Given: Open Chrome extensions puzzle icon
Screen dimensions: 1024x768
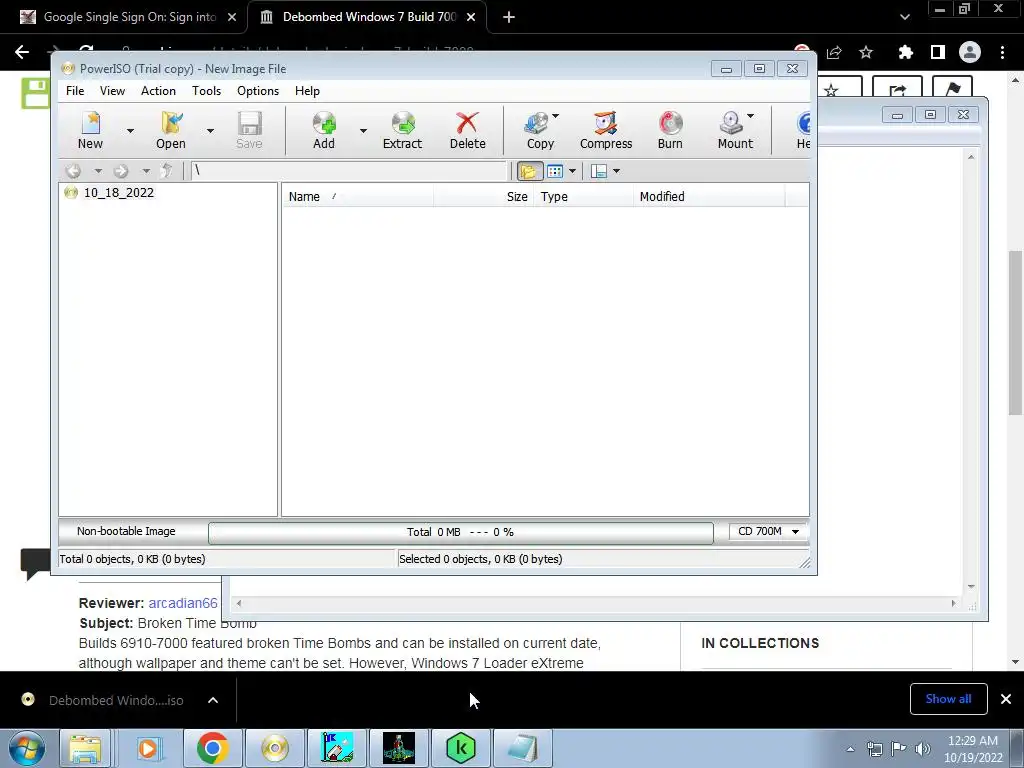Looking at the screenshot, I should pyautogui.click(x=905, y=52).
